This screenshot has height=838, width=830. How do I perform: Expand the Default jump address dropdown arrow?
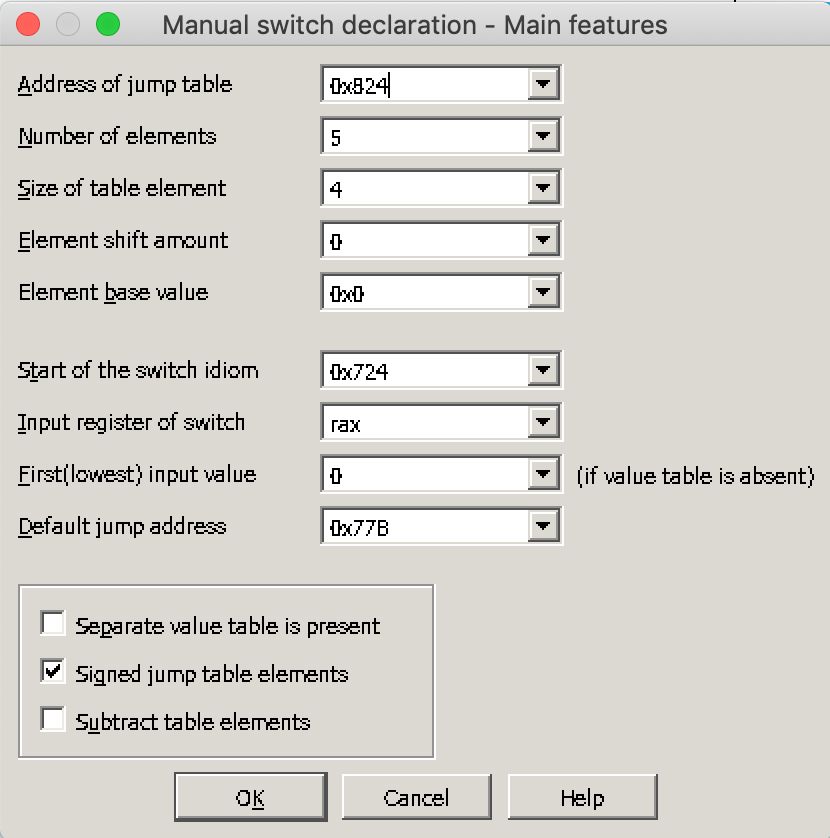[x=543, y=526]
